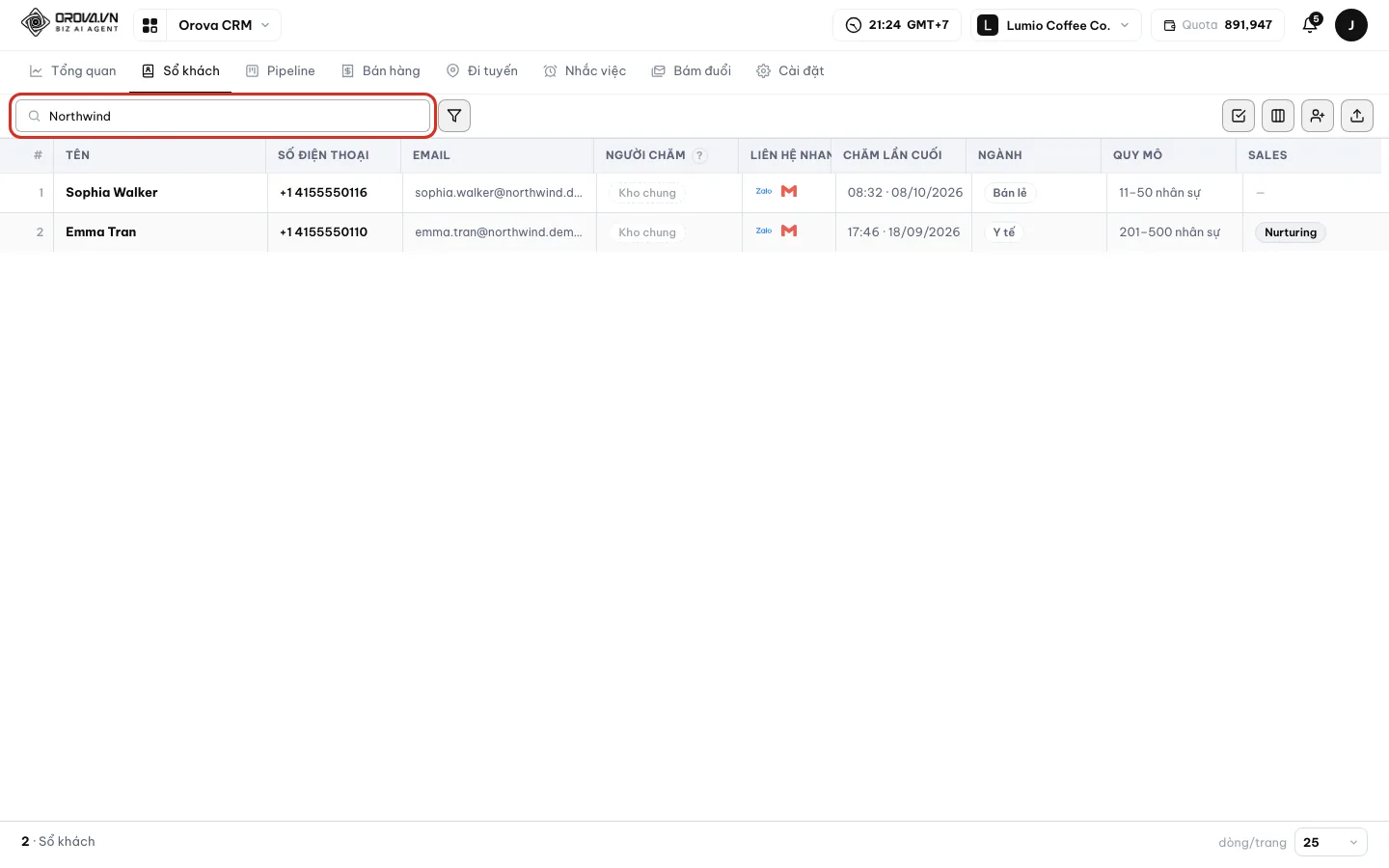1389x868 pixels.
Task: Click the Gmail icon for Emma Tran
Action: pyautogui.click(x=789, y=231)
